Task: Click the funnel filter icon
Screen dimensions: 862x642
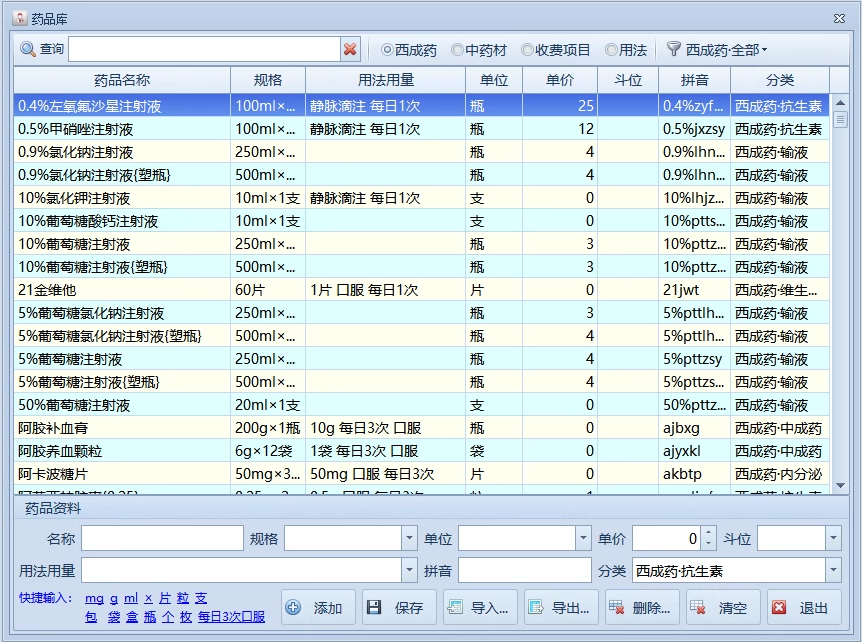Action: pyautogui.click(x=673, y=49)
